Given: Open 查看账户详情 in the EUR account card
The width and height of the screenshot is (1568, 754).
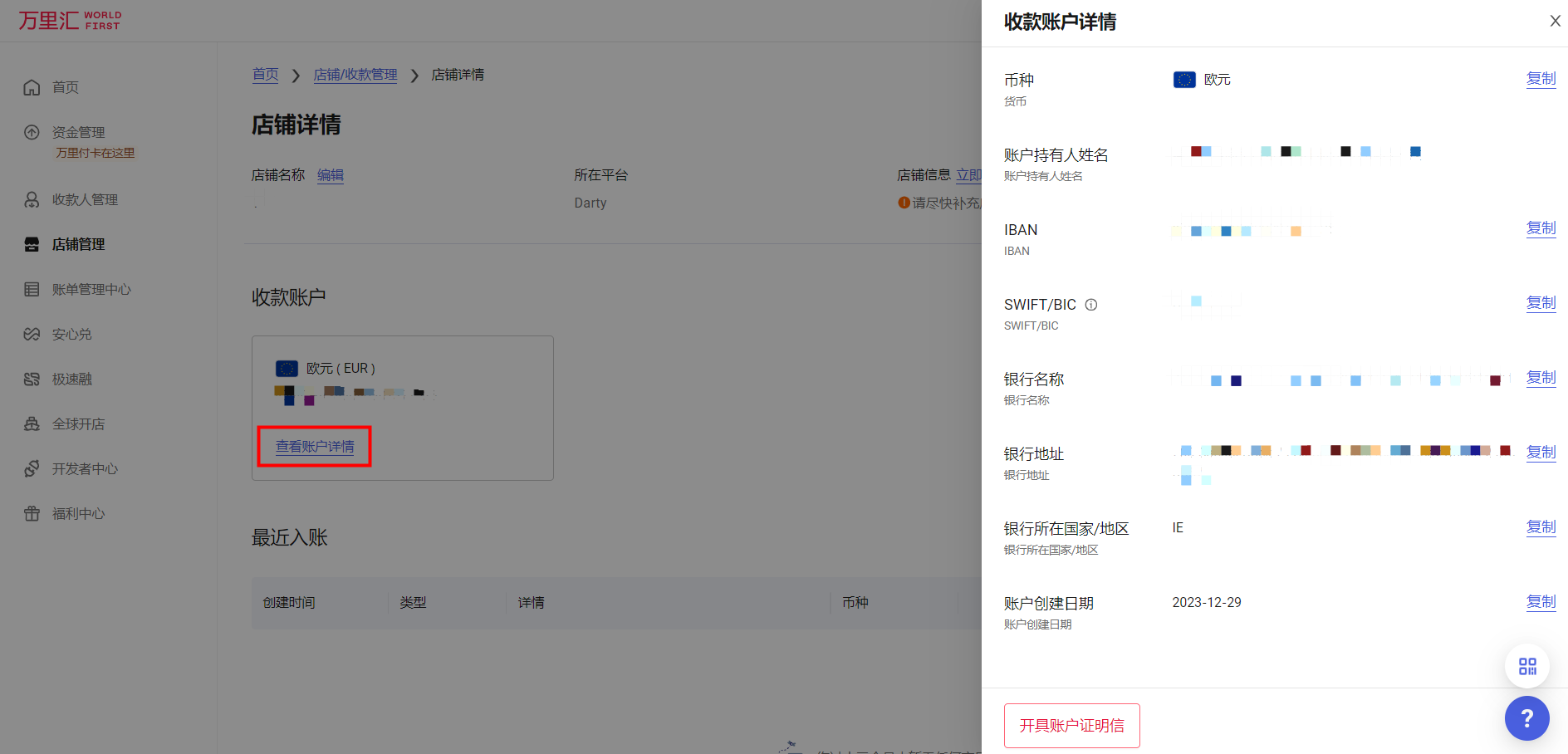Looking at the screenshot, I should (x=314, y=446).
